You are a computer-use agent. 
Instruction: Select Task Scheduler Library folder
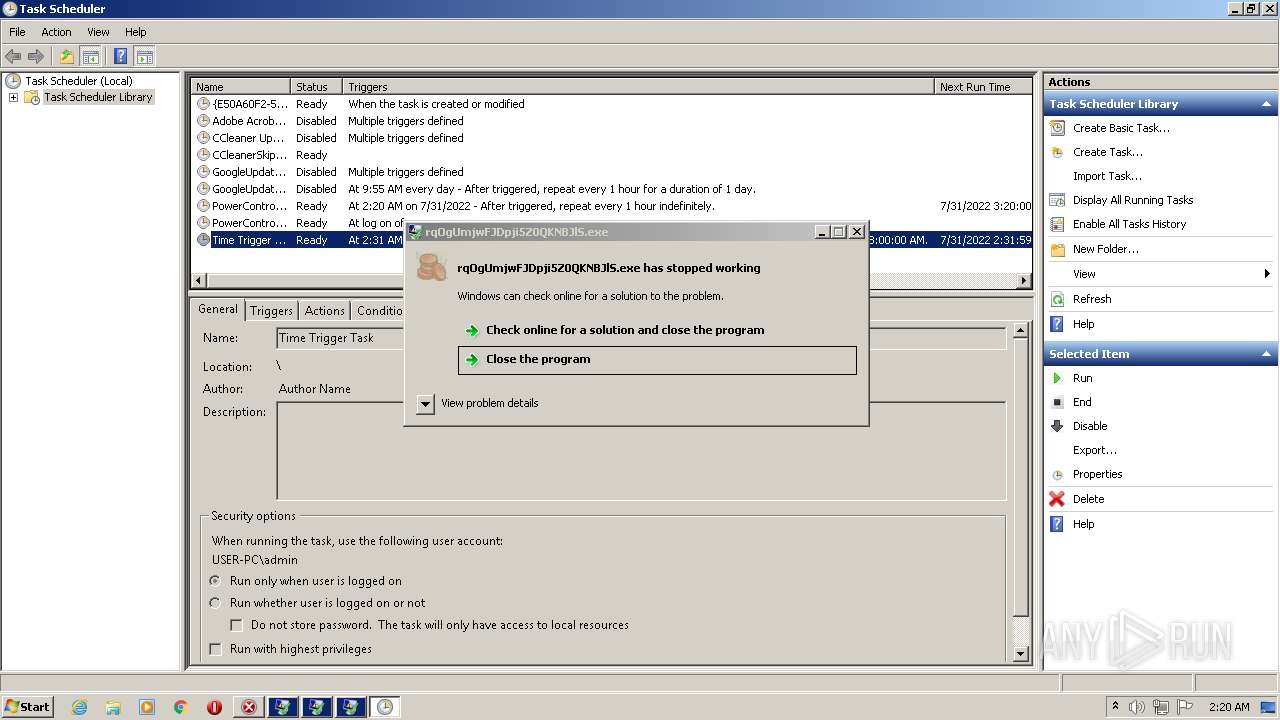click(98, 97)
